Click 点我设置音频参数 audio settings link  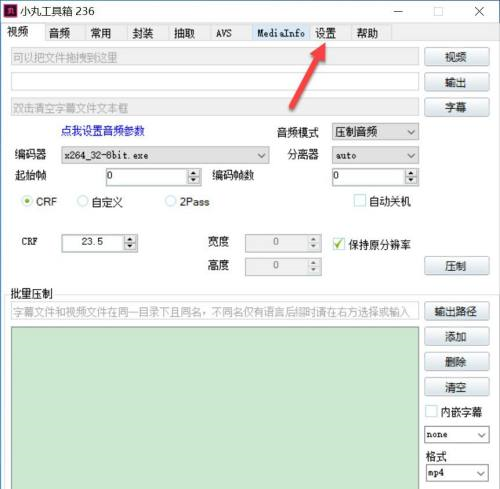(x=102, y=131)
